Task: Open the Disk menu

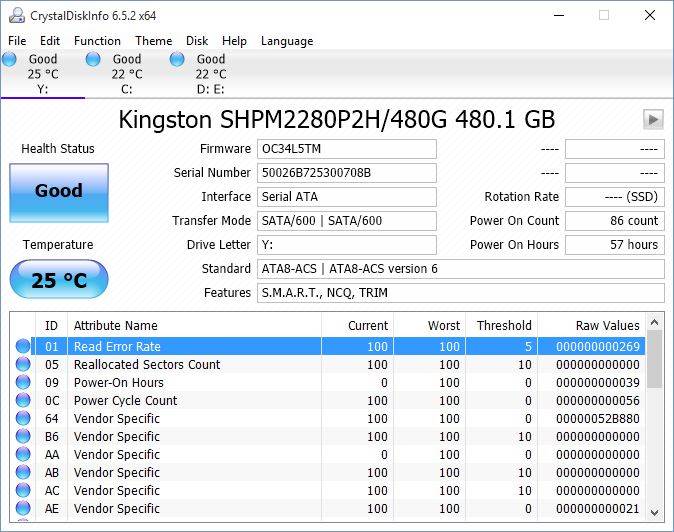Action: 197,41
